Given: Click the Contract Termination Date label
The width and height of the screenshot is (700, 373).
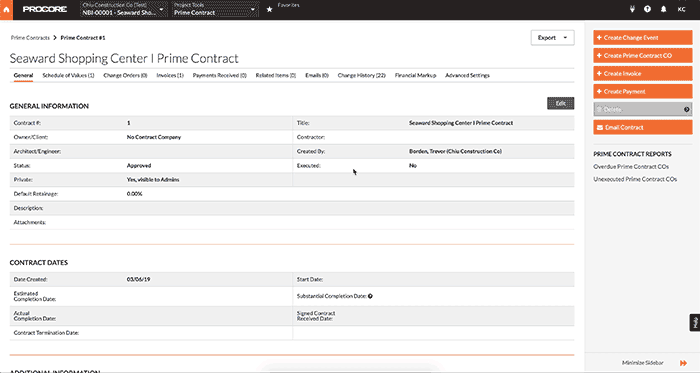Looking at the screenshot, I should tap(46, 333).
